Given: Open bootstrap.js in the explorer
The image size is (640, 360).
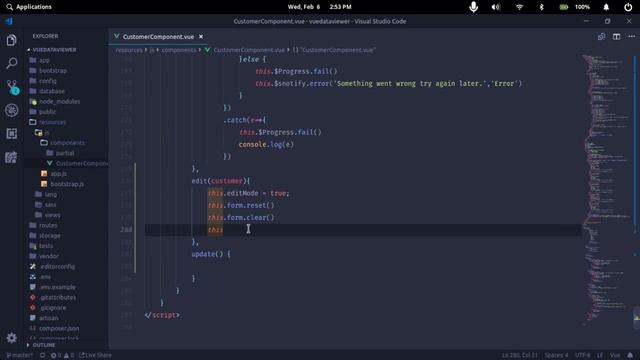Looking at the screenshot, I should click(67, 184).
